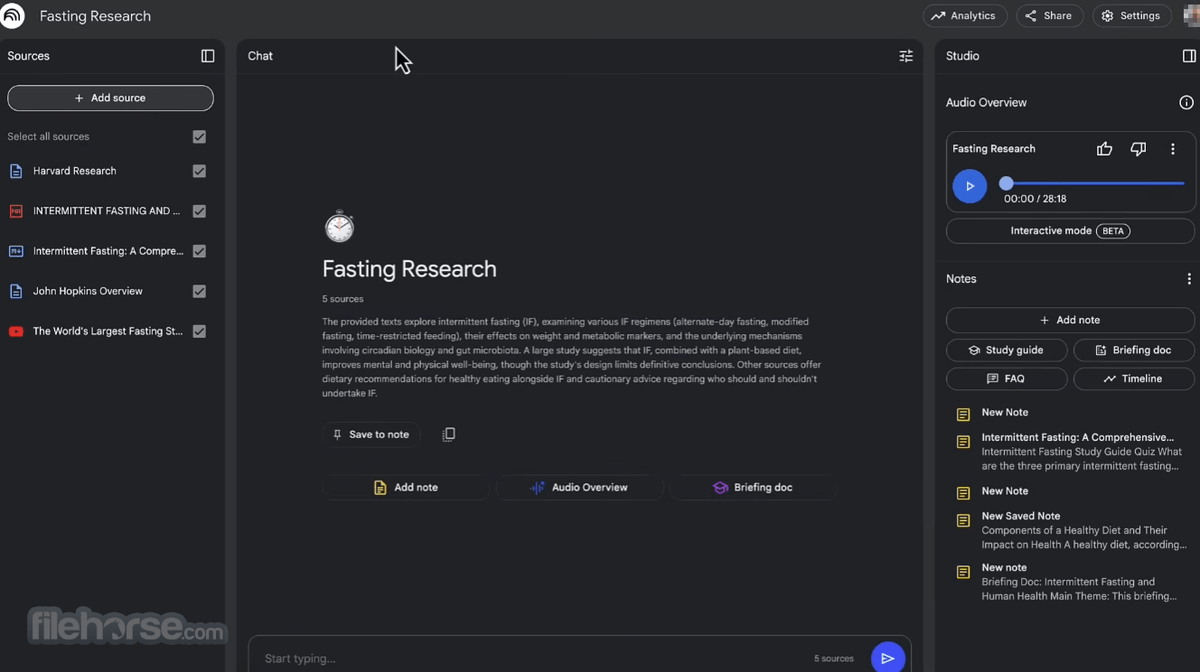Open Settings from top bar
The width and height of the screenshot is (1200, 672).
[1131, 16]
